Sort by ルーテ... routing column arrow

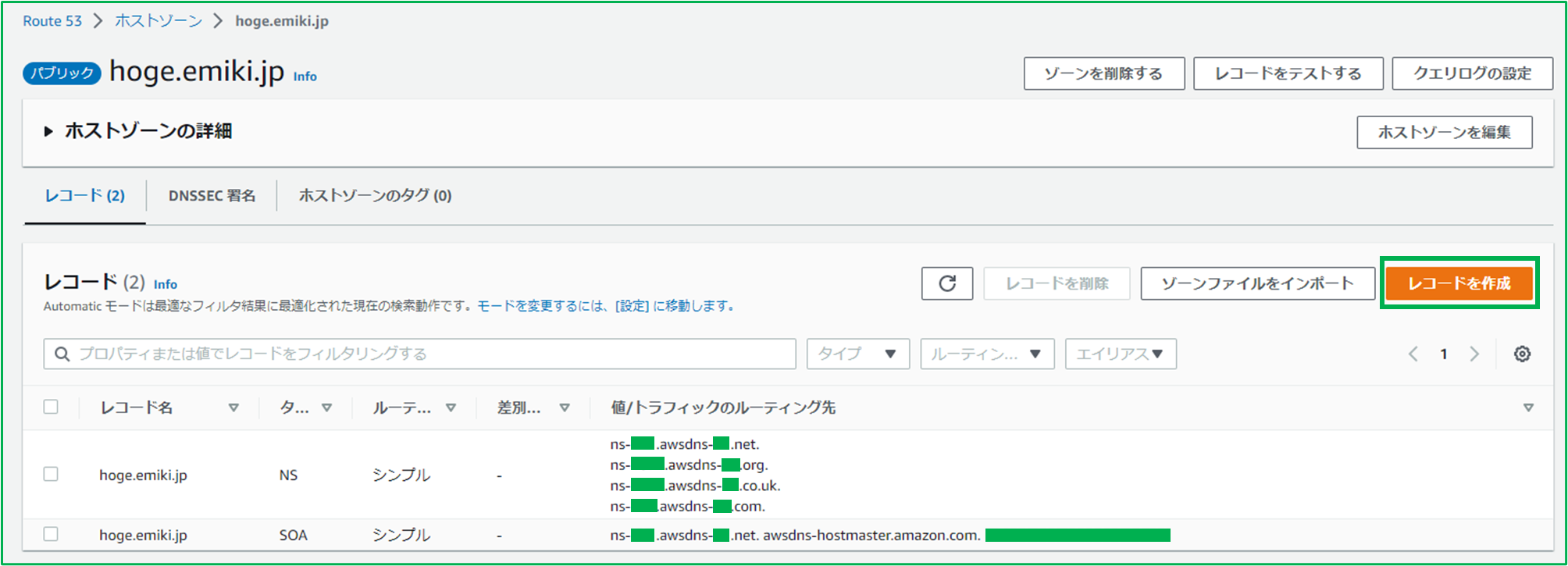pos(451,408)
